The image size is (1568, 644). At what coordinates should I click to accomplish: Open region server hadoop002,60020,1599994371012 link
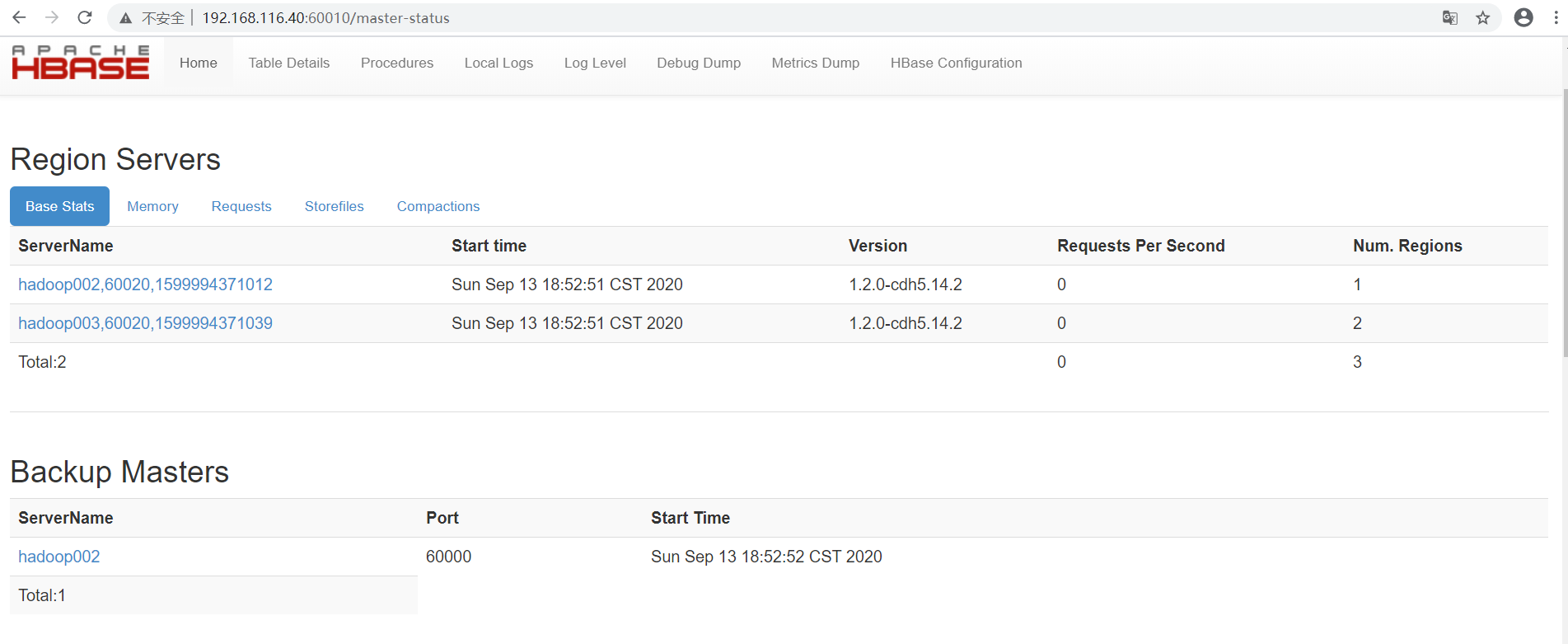click(x=146, y=284)
